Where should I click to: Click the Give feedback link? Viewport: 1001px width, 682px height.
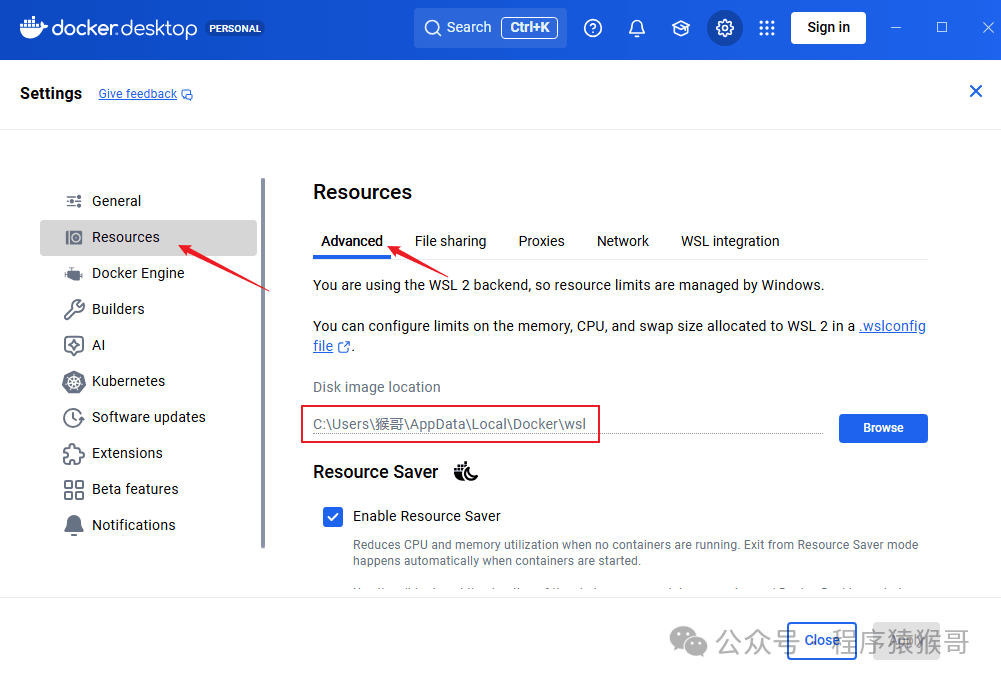tap(138, 94)
